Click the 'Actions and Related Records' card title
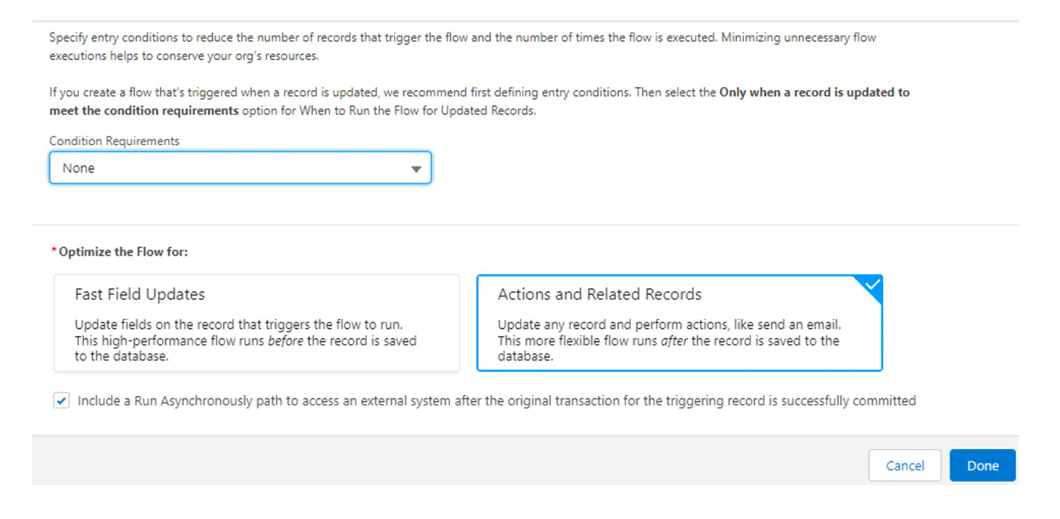Screen dimensions: 1060x519 pyautogui.click(x=600, y=294)
